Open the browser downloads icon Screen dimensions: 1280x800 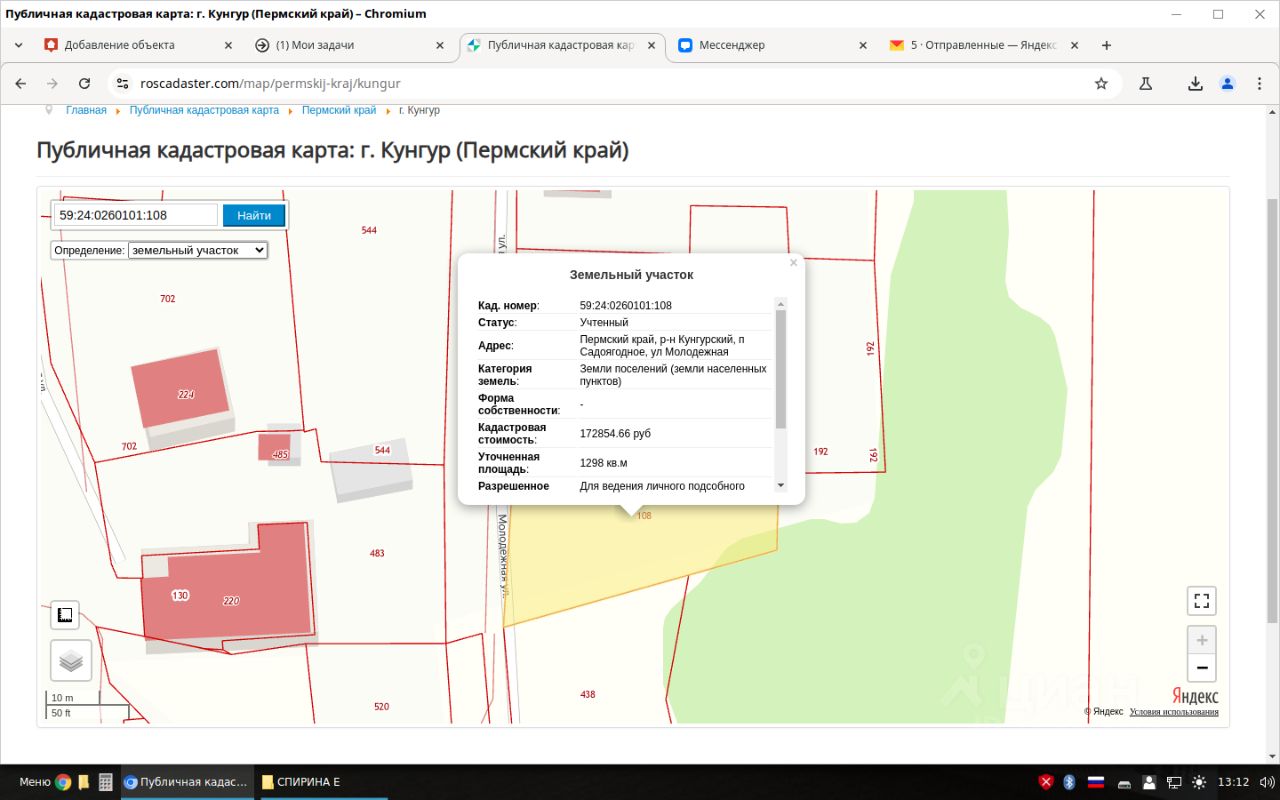tap(1195, 84)
